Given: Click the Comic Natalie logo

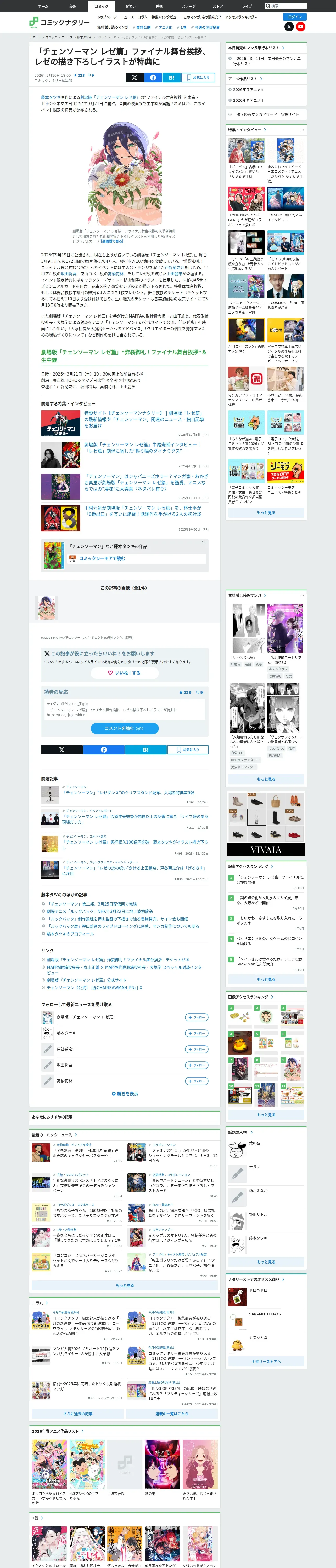Looking at the screenshot, I should (60, 22).
